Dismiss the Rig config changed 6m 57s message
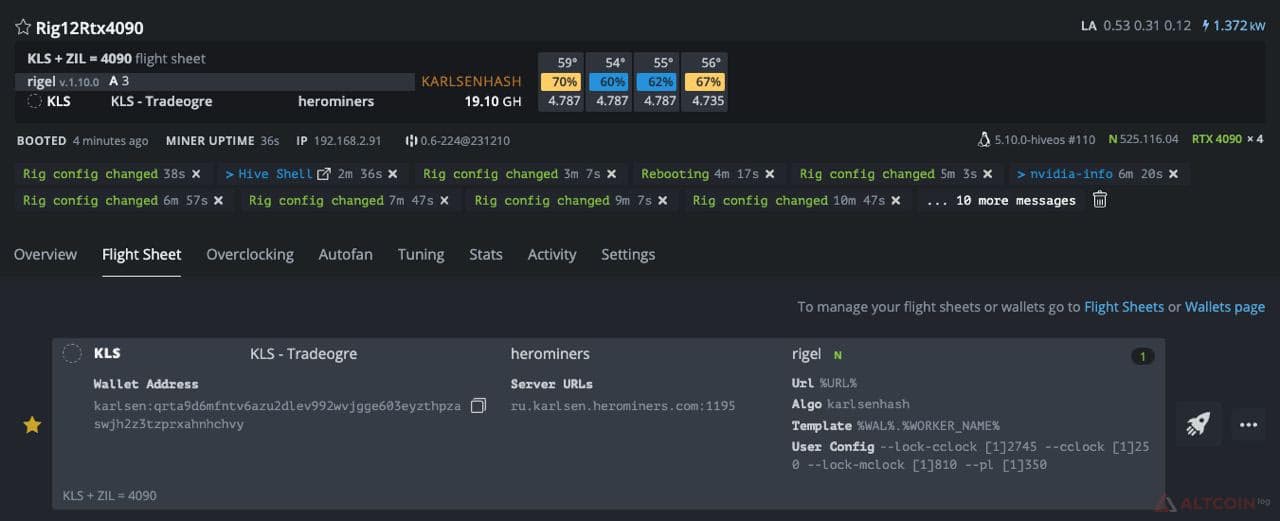 coord(218,201)
